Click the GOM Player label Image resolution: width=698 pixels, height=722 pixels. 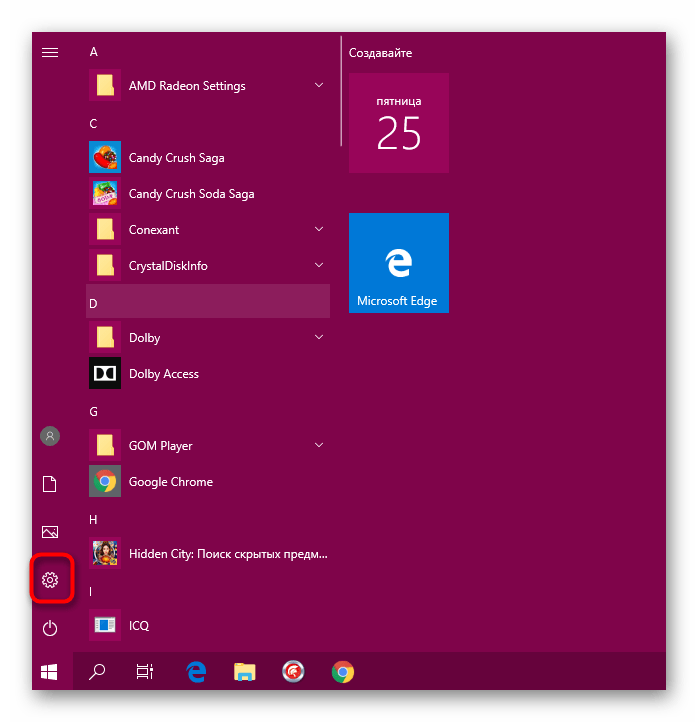(x=161, y=446)
